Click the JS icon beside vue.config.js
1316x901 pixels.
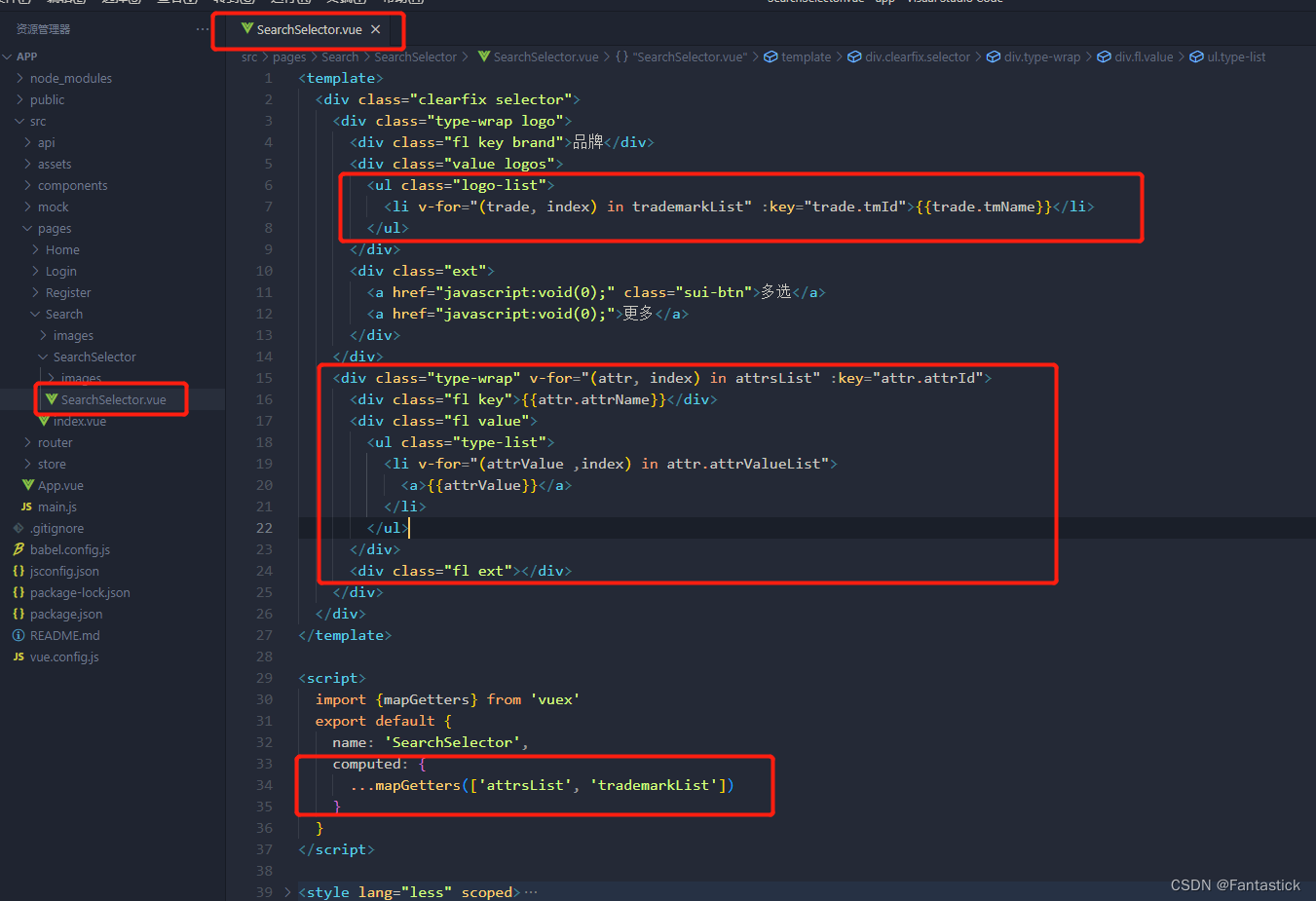coord(19,657)
